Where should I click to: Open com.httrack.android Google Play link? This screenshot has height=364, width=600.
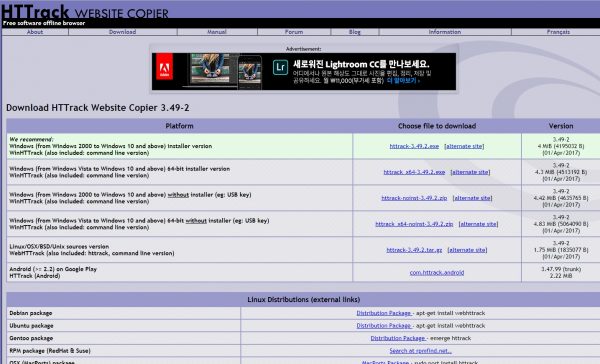pos(437,273)
